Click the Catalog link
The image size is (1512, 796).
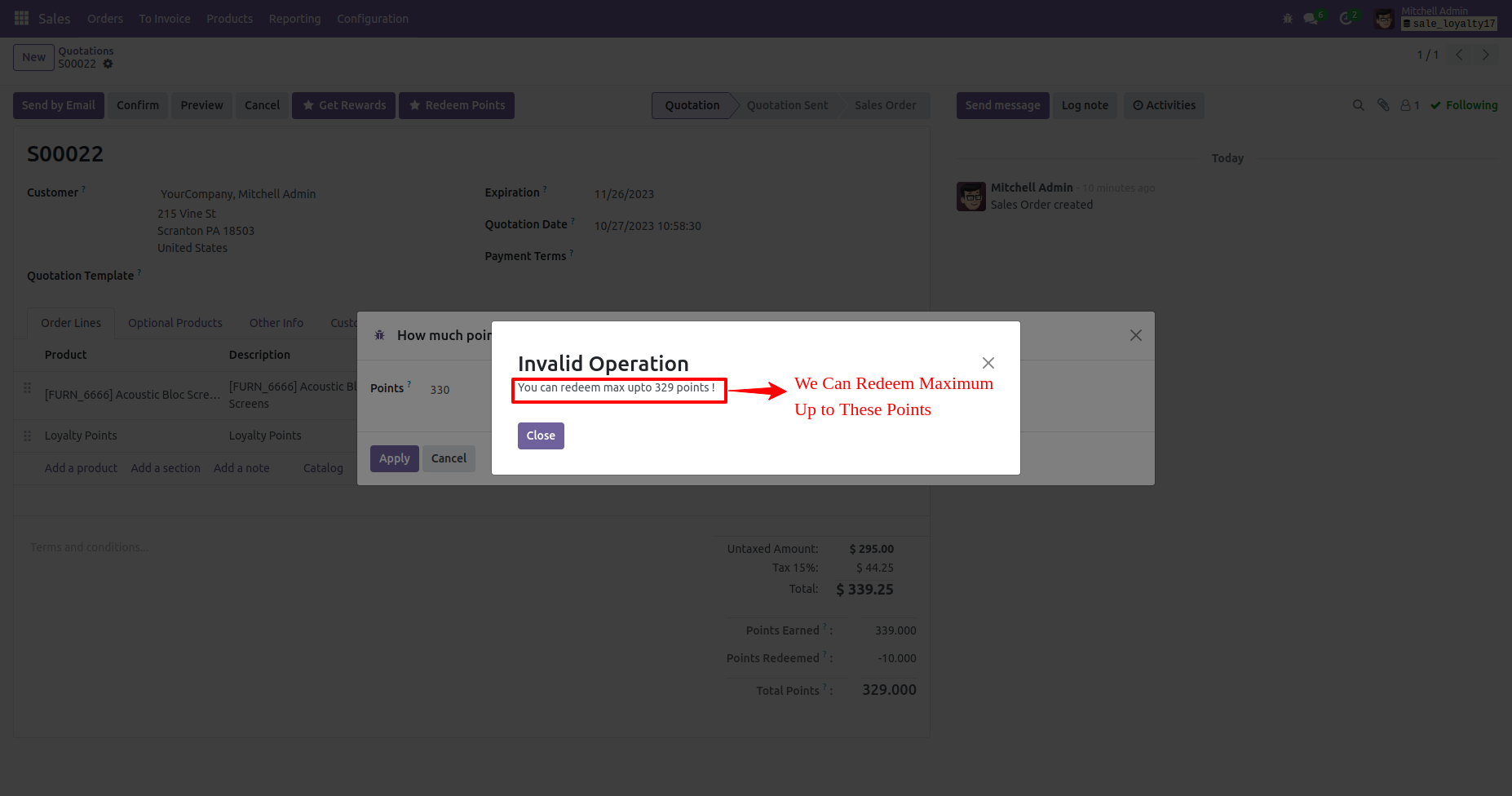coord(323,468)
